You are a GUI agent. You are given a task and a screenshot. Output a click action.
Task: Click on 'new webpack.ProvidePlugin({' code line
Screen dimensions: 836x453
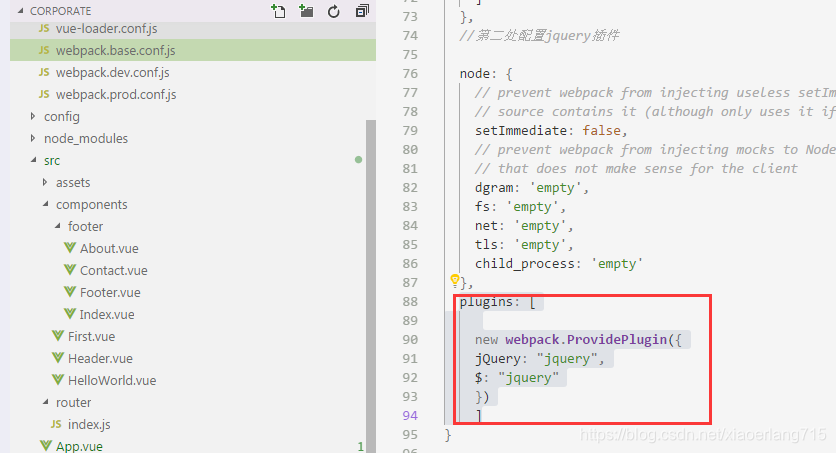[578, 339]
